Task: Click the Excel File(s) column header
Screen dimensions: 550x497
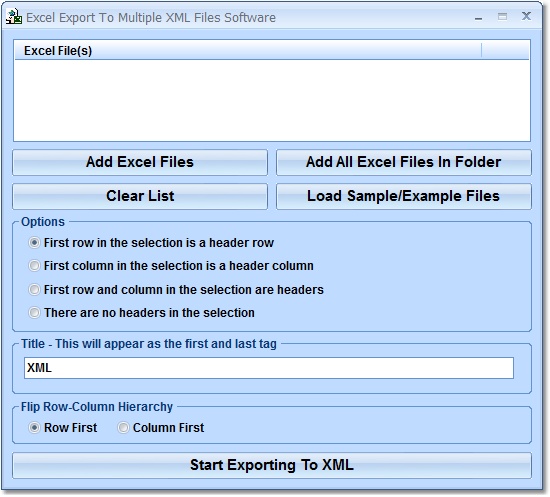Action: 248,51
